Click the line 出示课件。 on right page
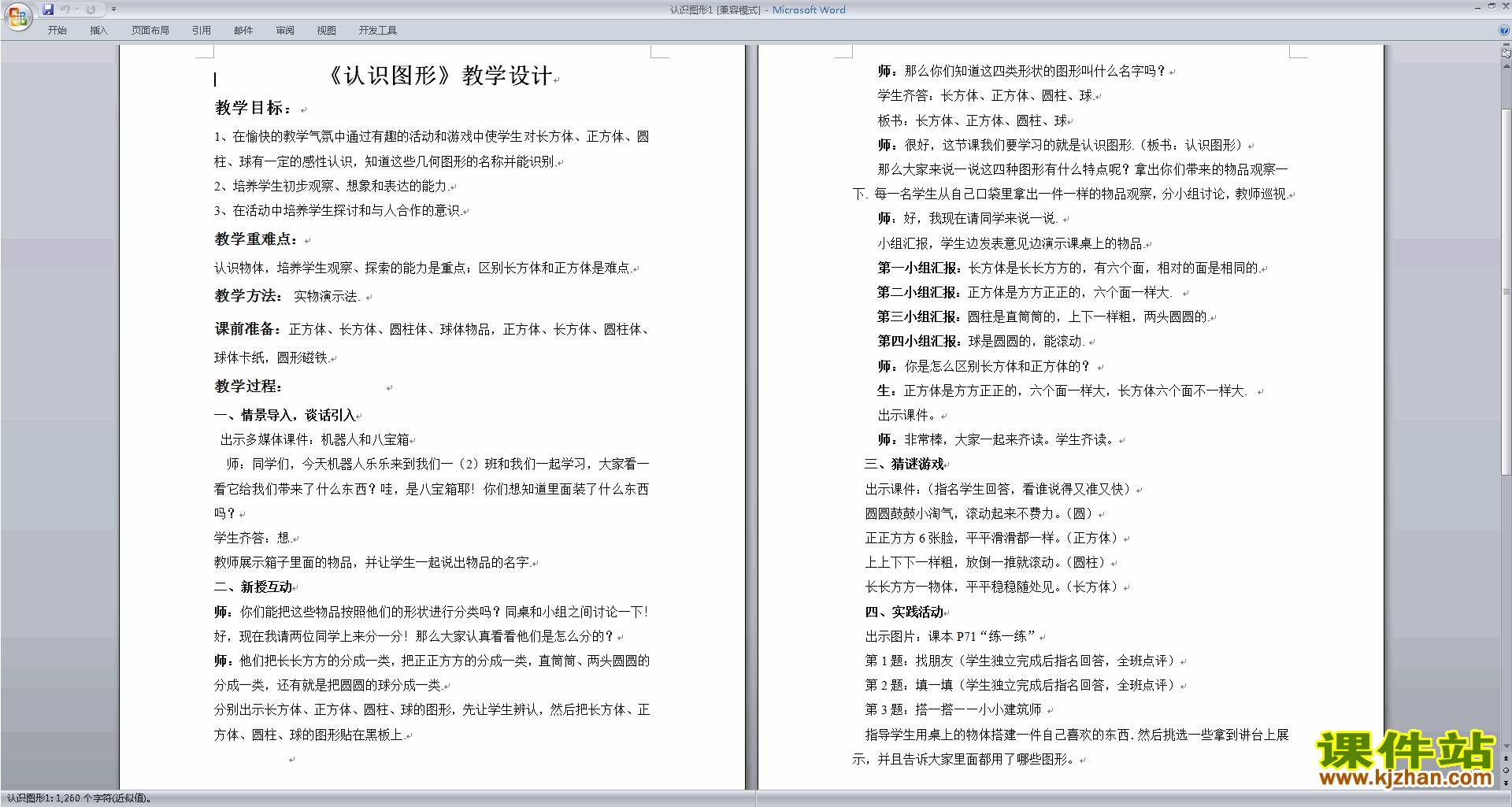This screenshot has height=807, width=1512. coord(907,415)
